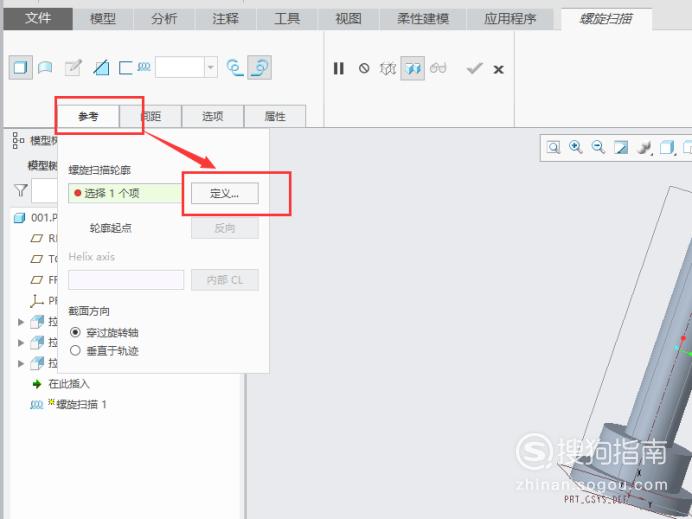
Task: Select the surface sweep icon
Action: click(x=45, y=68)
